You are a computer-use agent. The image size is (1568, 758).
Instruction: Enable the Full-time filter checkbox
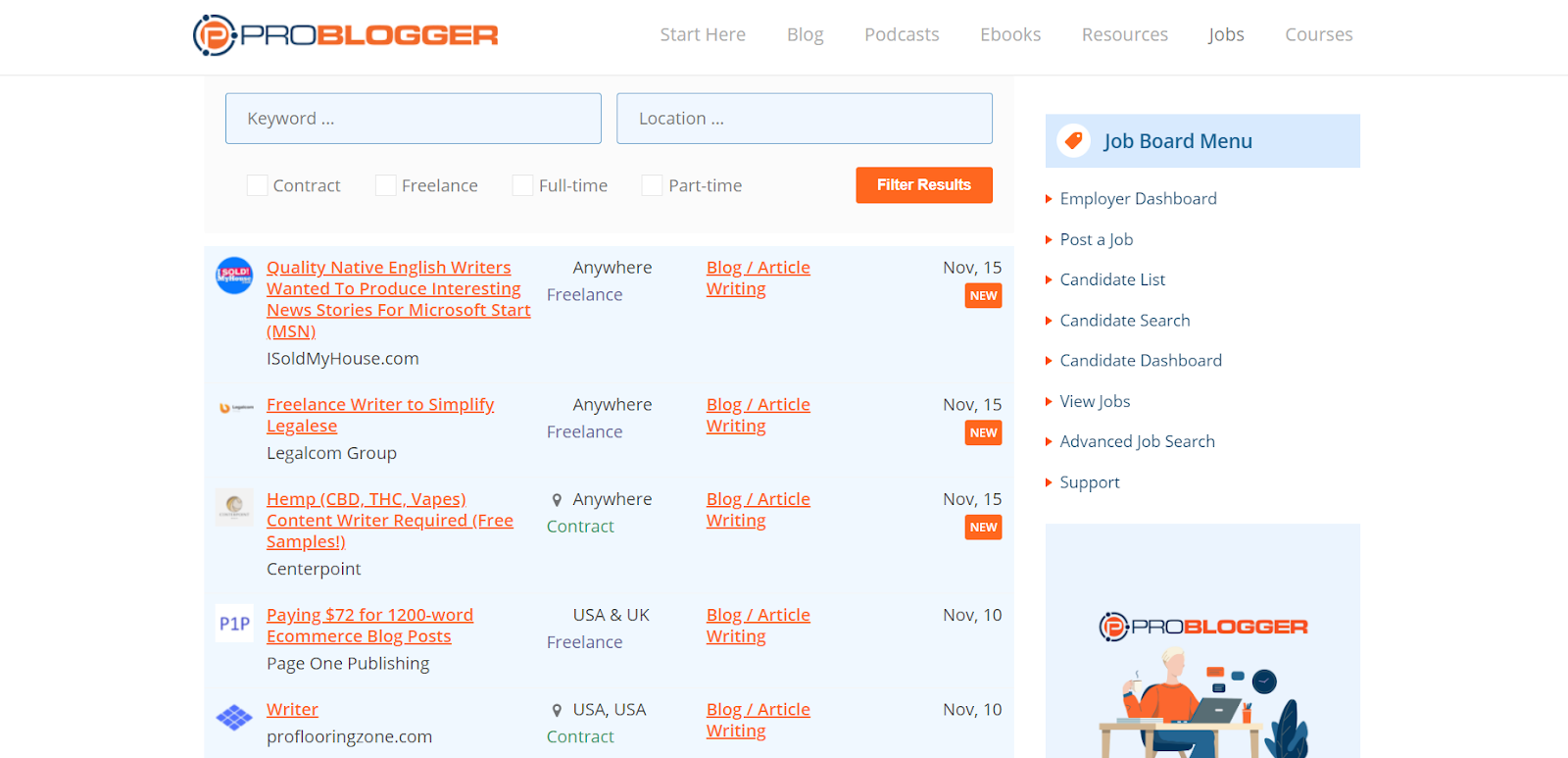coord(522,185)
